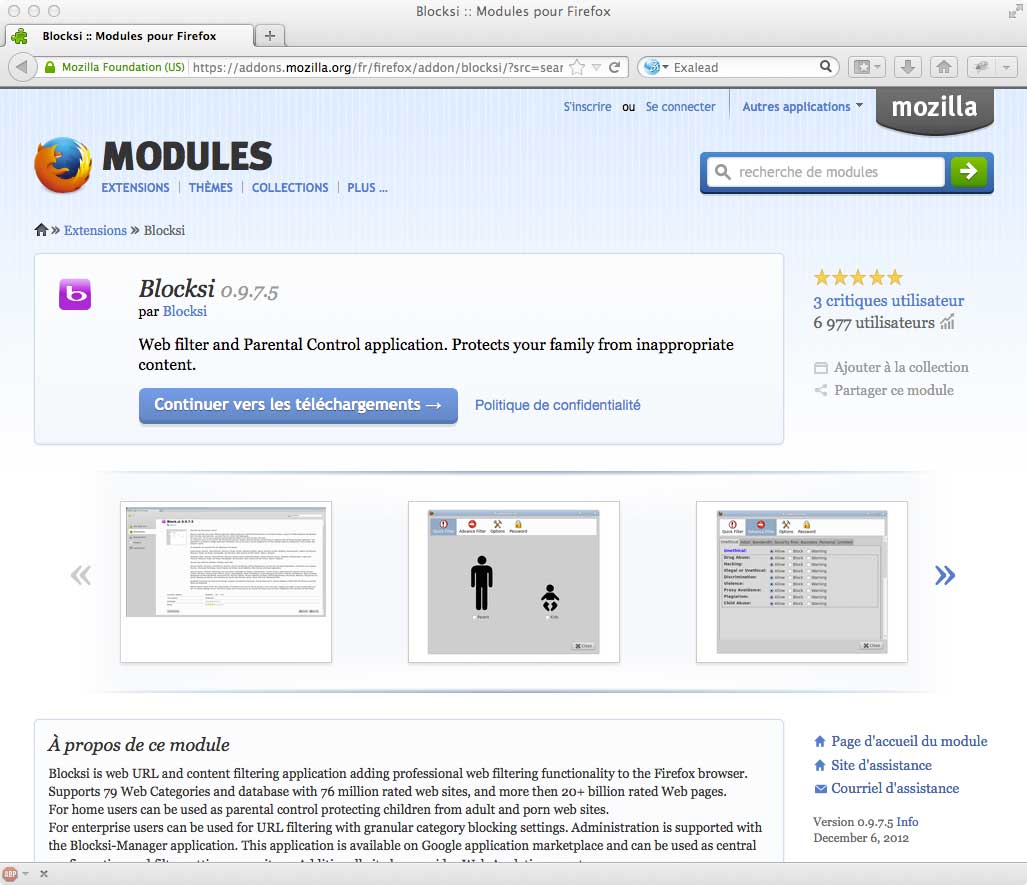This screenshot has height=885, width=1027.
Task: Select the Firefox Home icon in the toolbar
Action: [943, 67]
